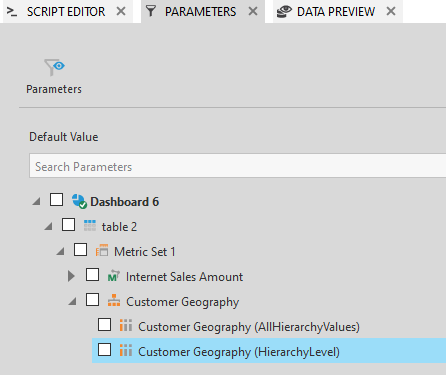Close the Parameters tab
This screenshot has width=446, height=375.
253,12
